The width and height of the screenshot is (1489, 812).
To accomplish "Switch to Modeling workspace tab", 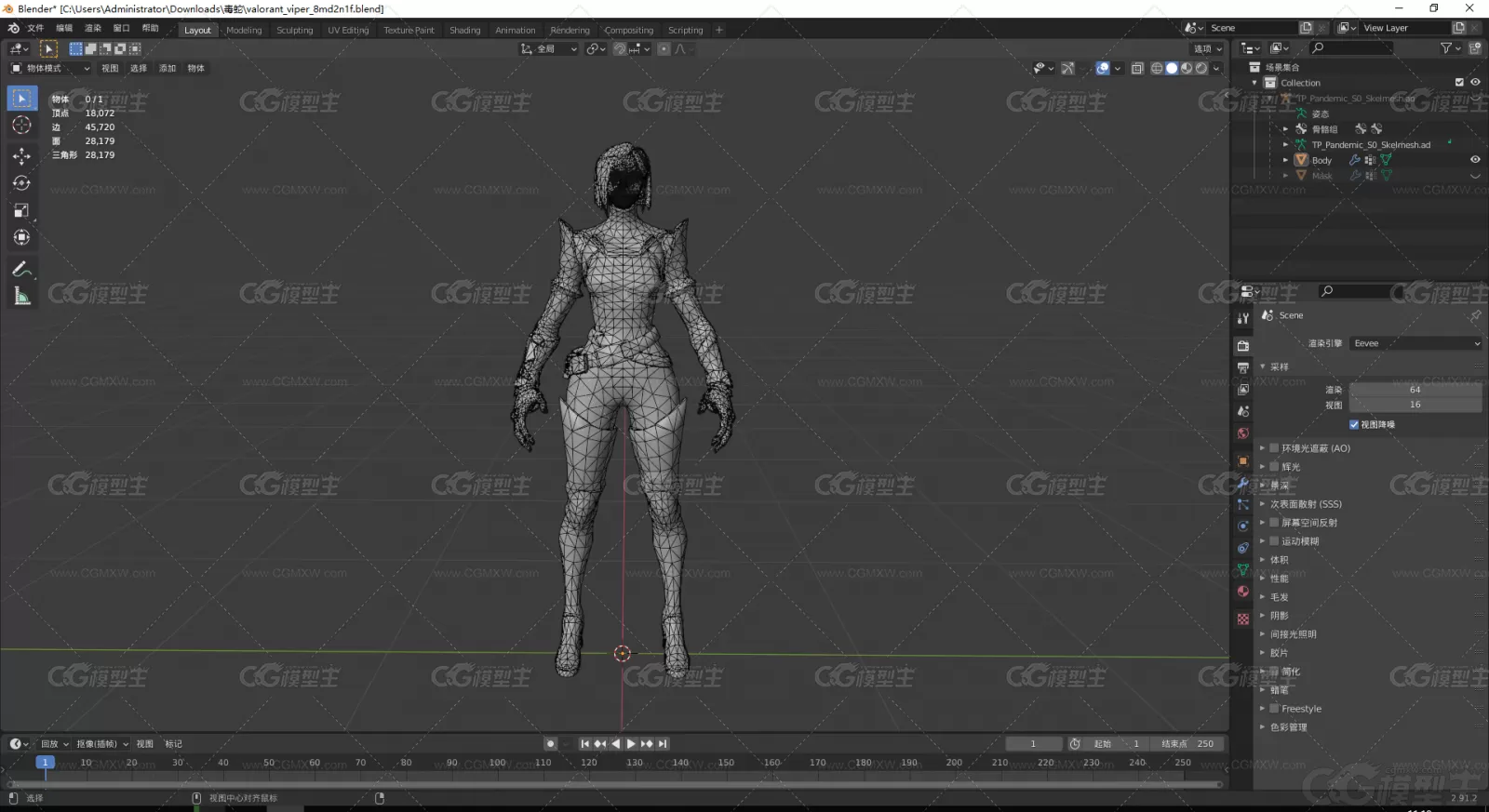I will pos(244,30).
